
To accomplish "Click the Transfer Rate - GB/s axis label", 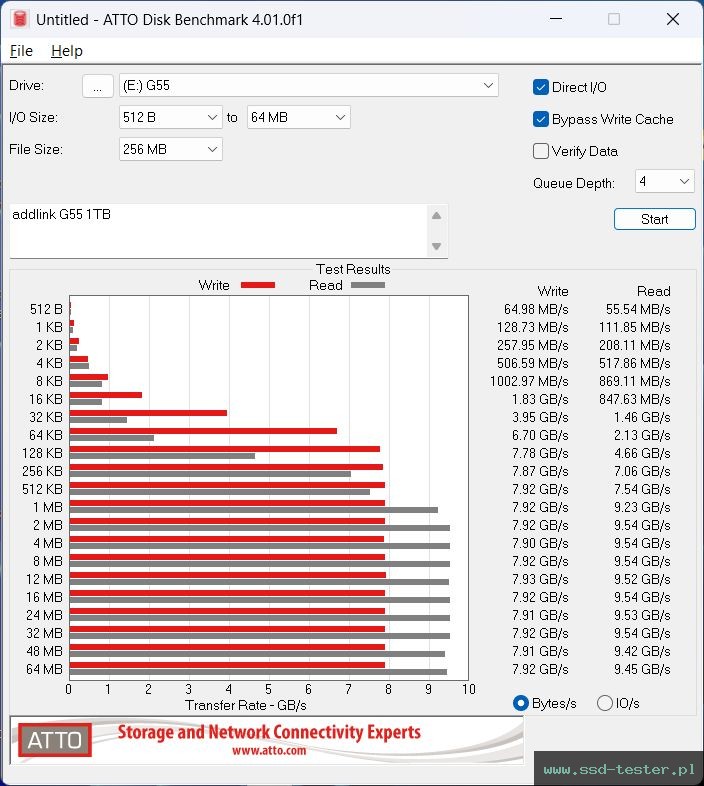I will click(246, 705).
